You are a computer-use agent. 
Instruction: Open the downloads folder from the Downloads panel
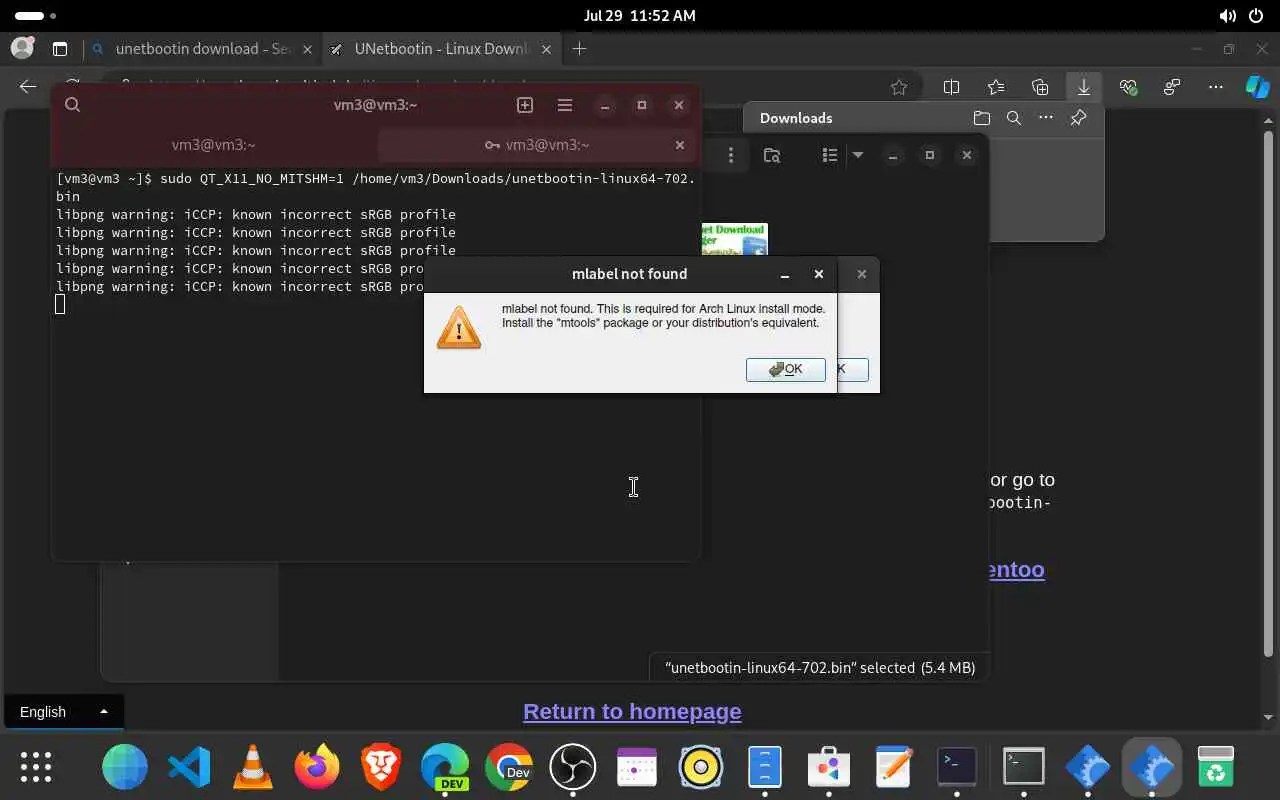coord(981,118)
